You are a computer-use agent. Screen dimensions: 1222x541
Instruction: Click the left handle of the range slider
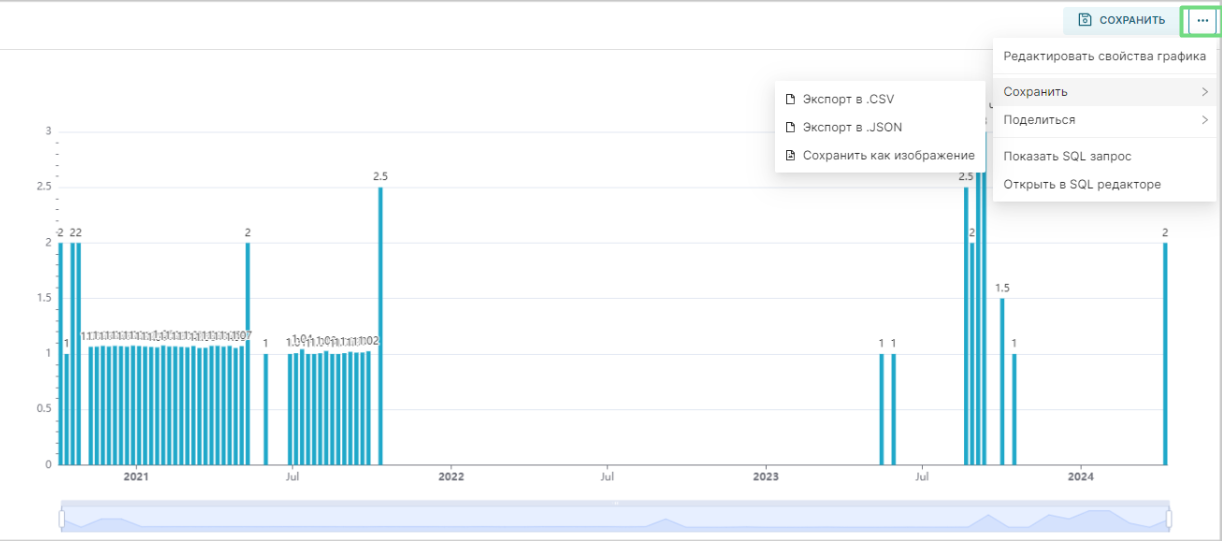click(x=62, y=519)
